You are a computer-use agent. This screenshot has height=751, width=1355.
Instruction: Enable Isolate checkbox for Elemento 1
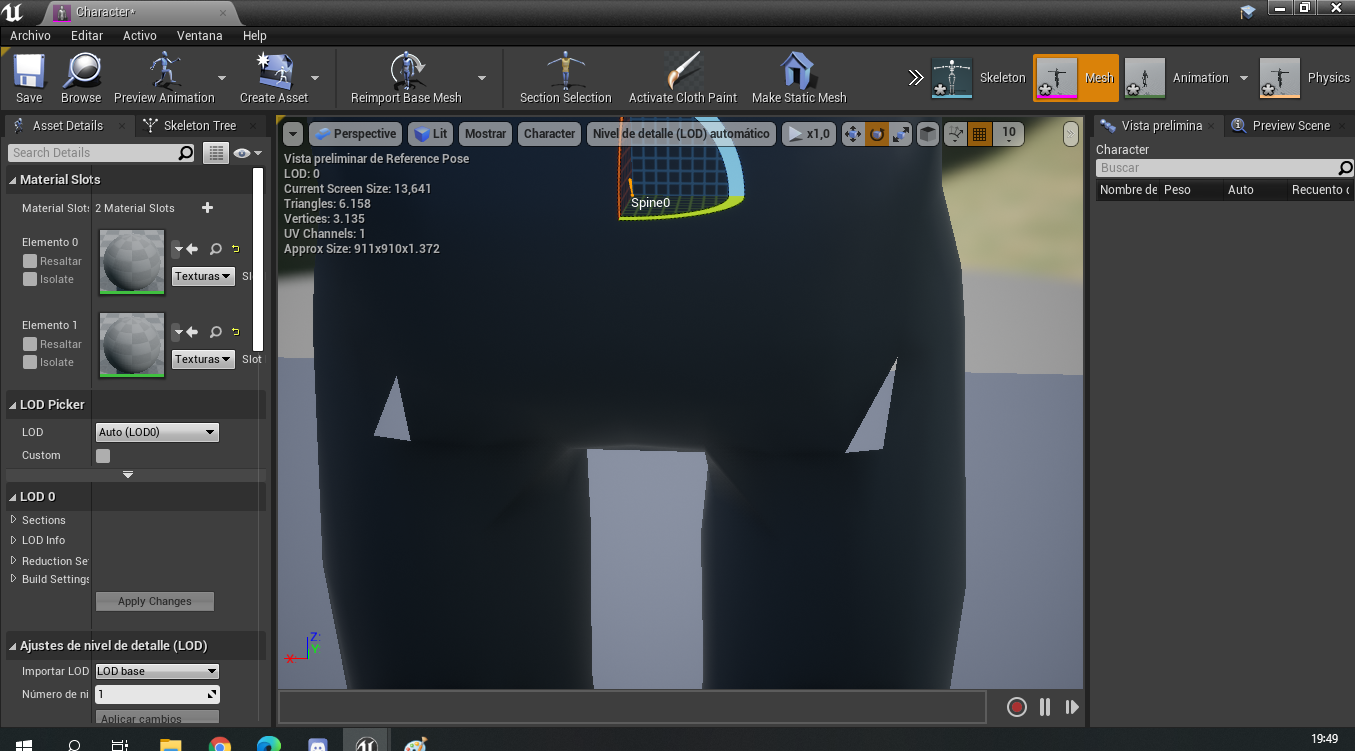(x=30, y=362)
